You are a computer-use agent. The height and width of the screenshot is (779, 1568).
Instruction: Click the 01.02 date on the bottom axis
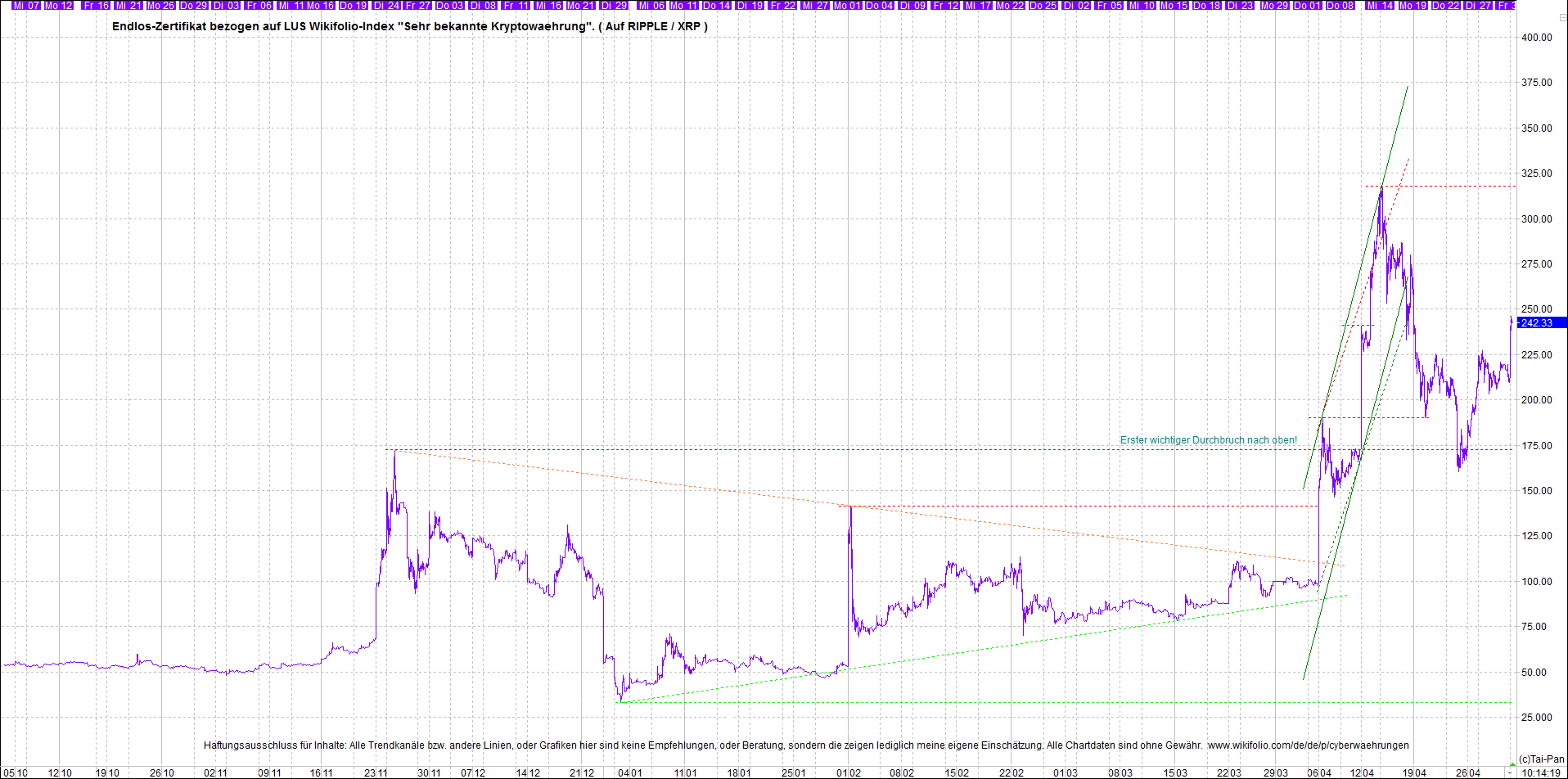point(849,772)
